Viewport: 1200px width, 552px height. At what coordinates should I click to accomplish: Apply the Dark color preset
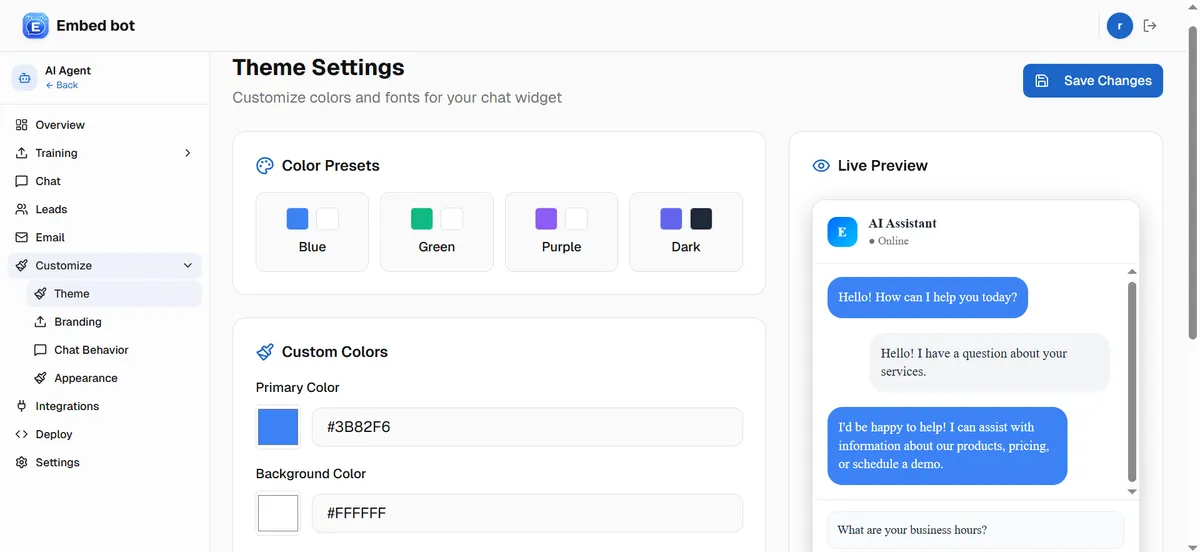point(686,232)
